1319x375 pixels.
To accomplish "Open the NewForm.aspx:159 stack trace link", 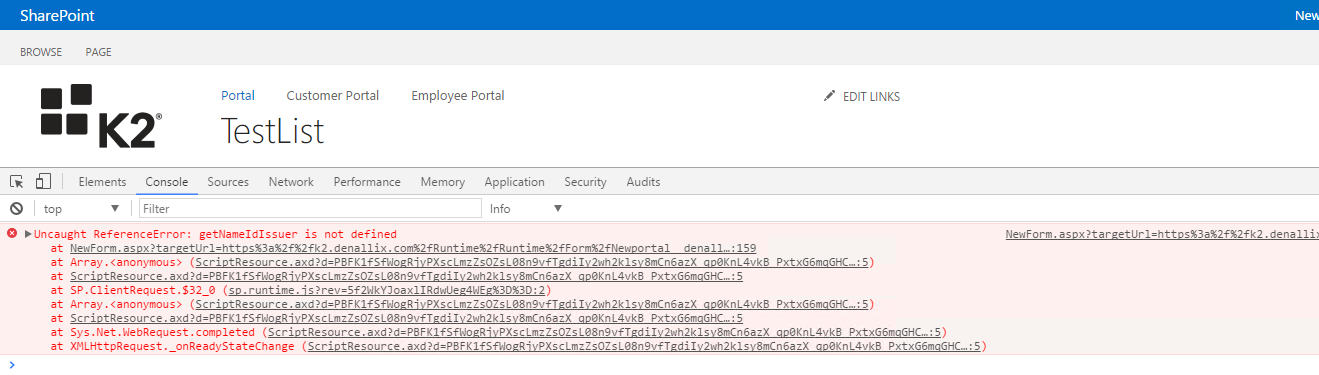I will pos(413,248).
